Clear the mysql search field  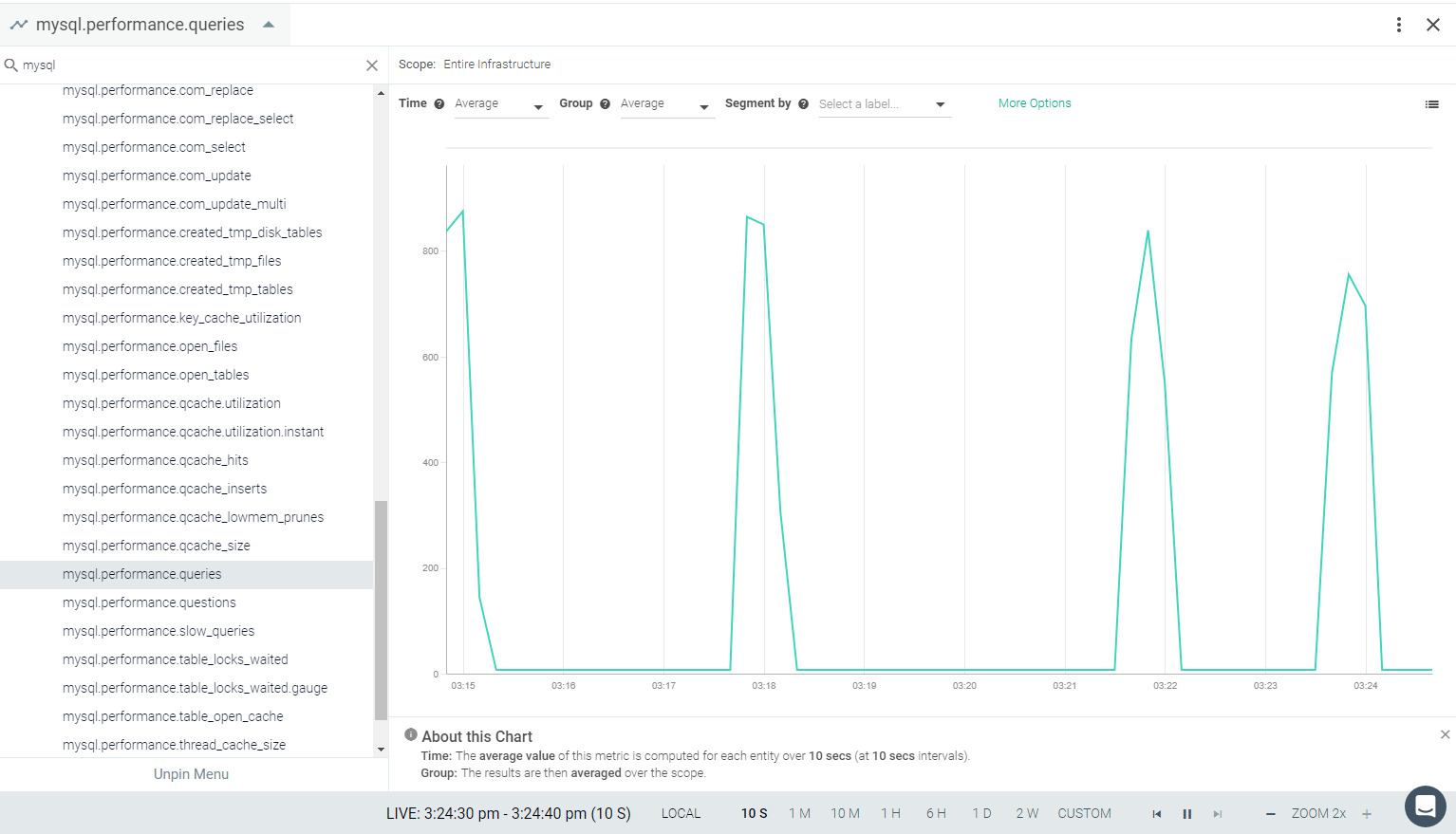[372, 65]
